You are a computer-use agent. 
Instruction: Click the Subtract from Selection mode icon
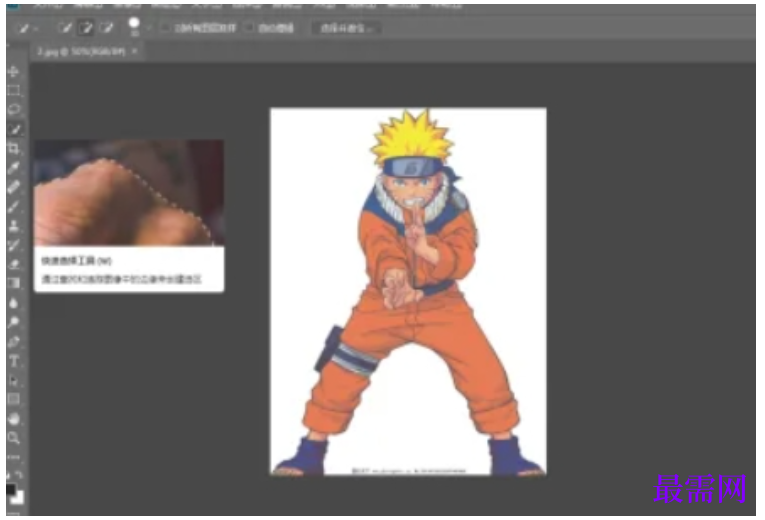point(106,28)
